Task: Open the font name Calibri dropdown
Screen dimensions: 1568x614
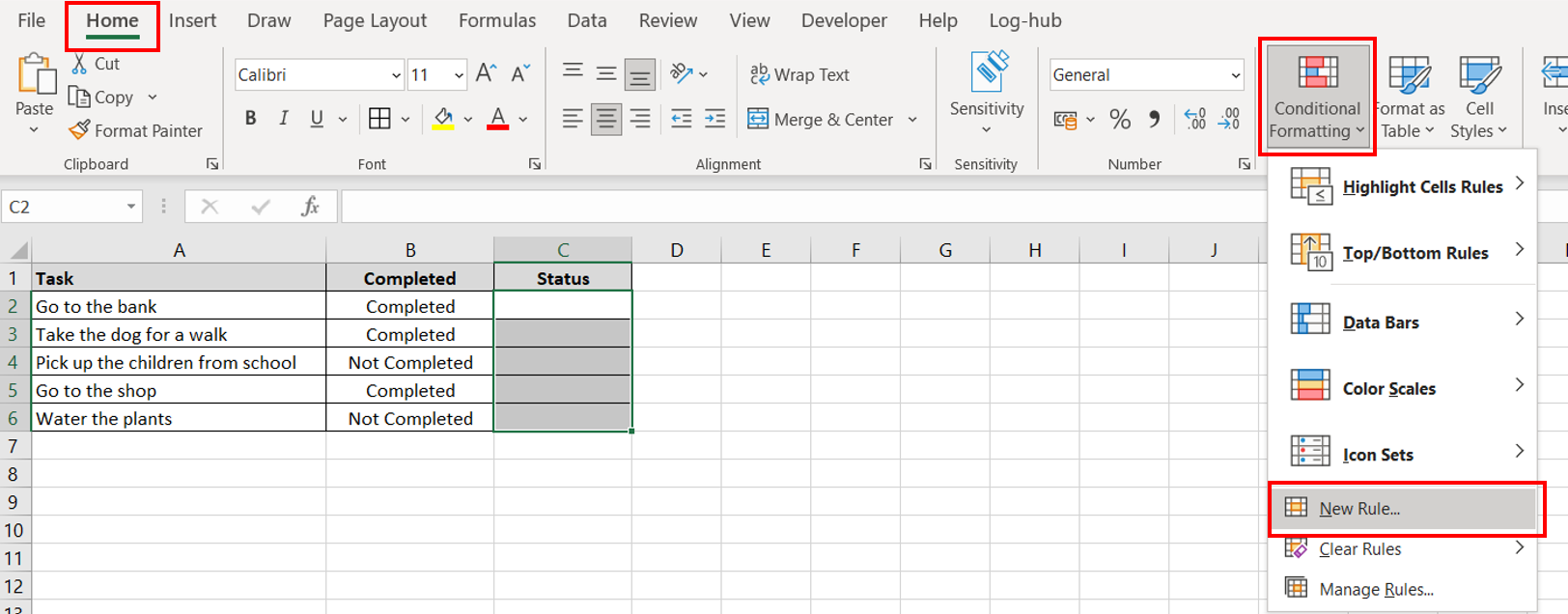Action: click(x=396, y=75)
